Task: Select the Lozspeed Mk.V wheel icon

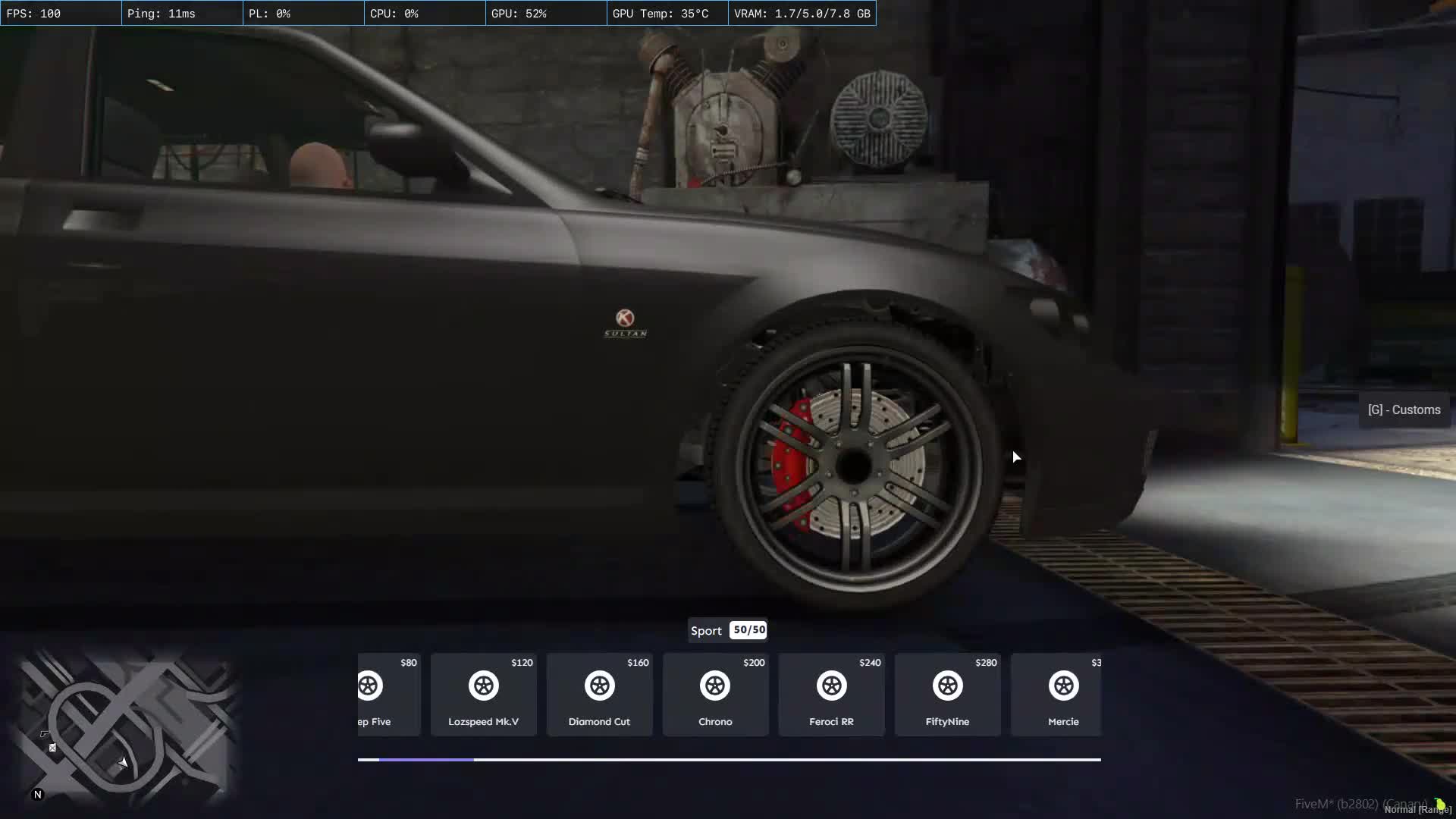Action: [483, 686]
